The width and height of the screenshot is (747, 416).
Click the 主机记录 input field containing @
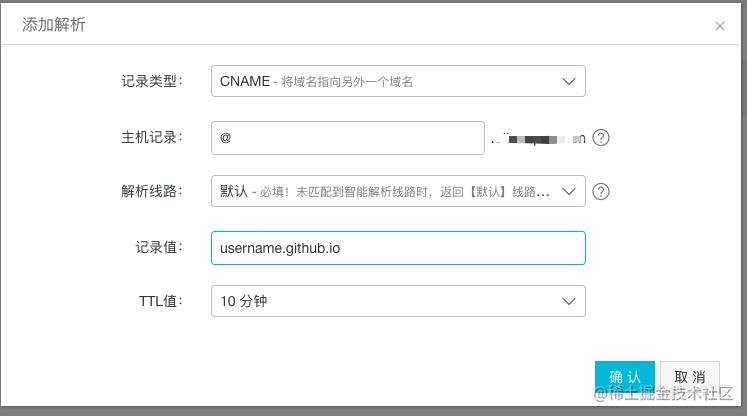(348, 138)
